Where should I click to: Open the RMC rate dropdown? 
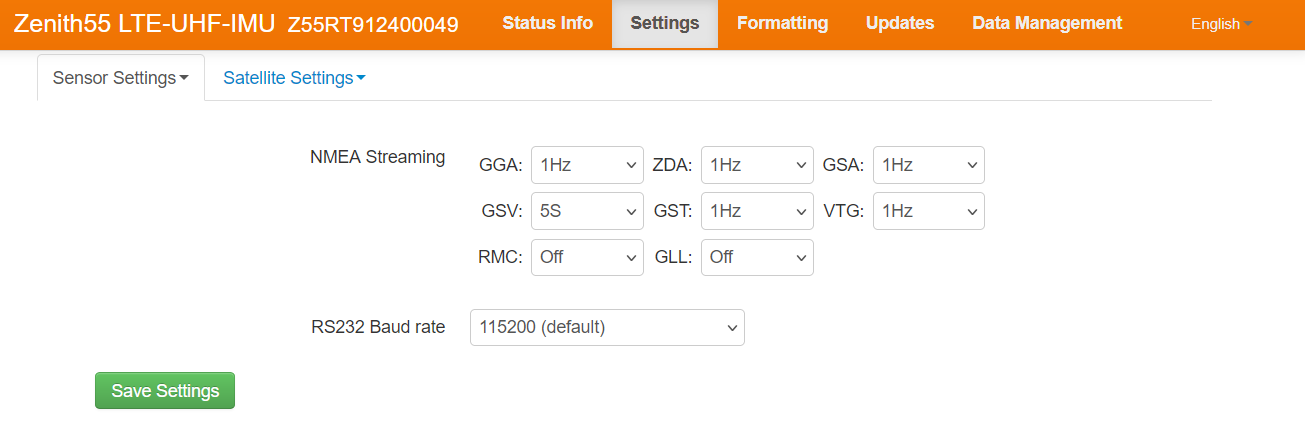click(586, 257)
